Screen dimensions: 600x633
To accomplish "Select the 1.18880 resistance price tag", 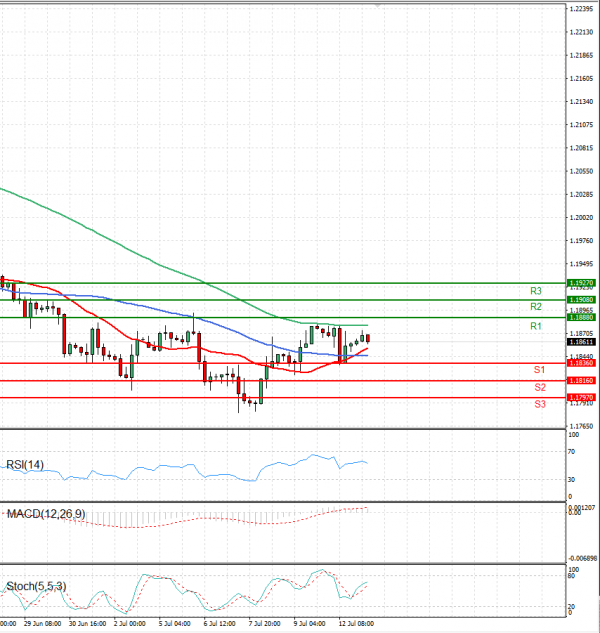I will tap(581, 317).
